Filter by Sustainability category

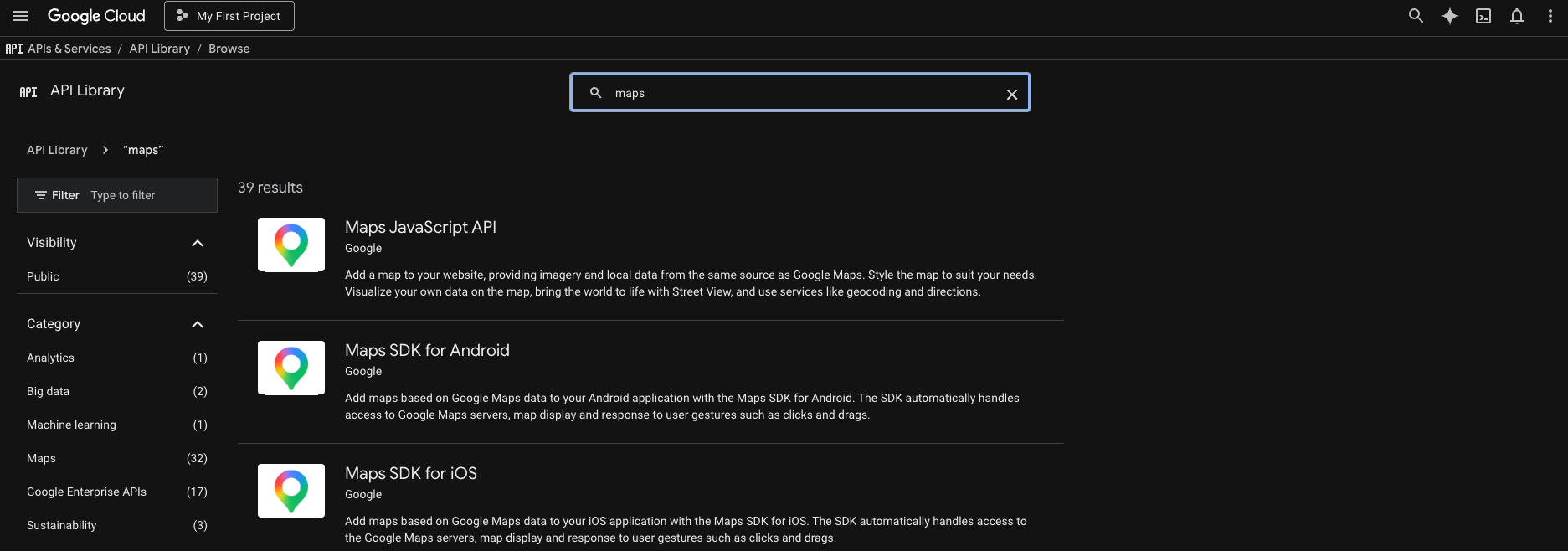[x=117, y=525]
